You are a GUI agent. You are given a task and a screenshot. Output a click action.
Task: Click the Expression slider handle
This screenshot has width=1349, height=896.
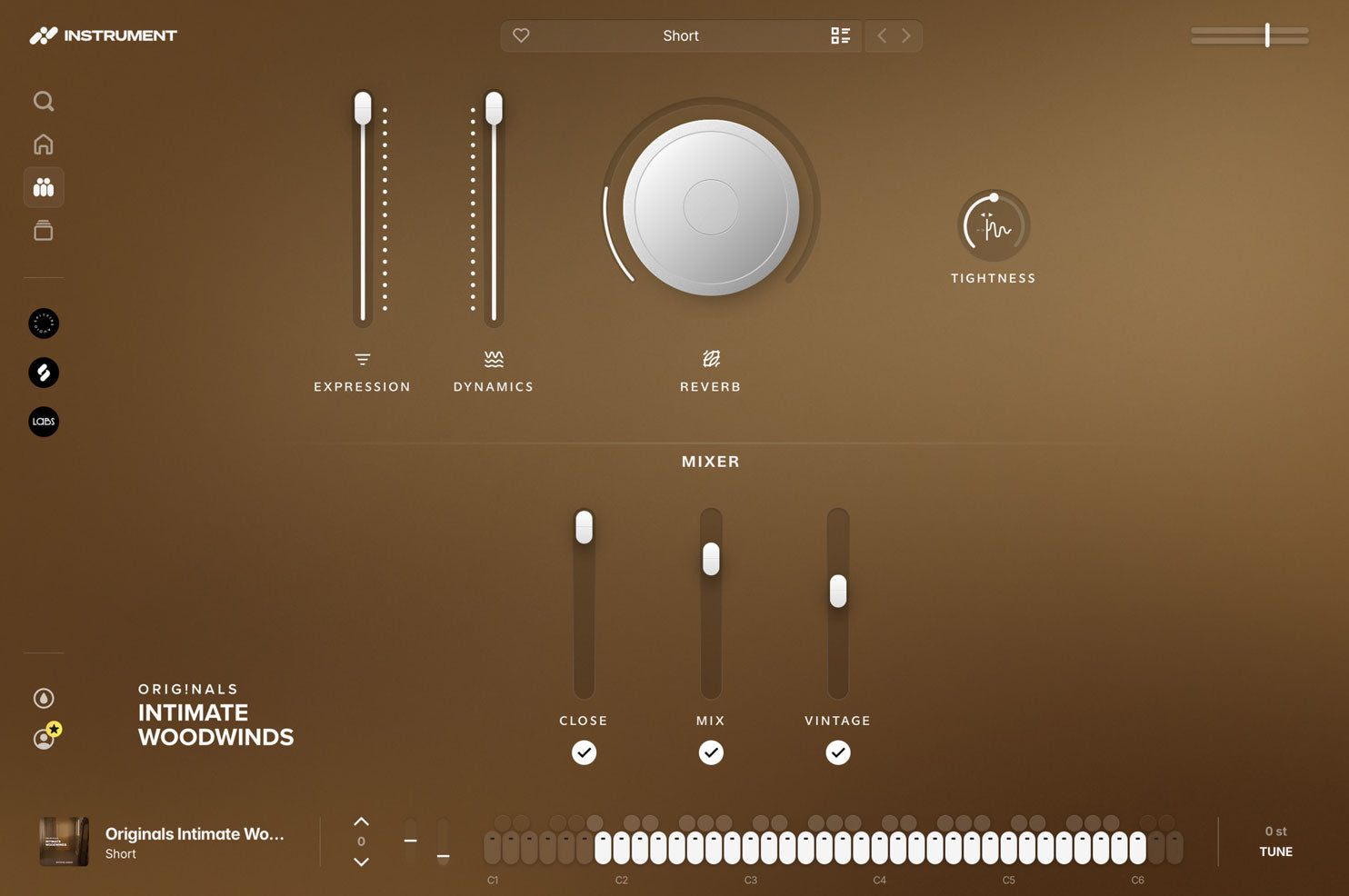coord(363,108)
